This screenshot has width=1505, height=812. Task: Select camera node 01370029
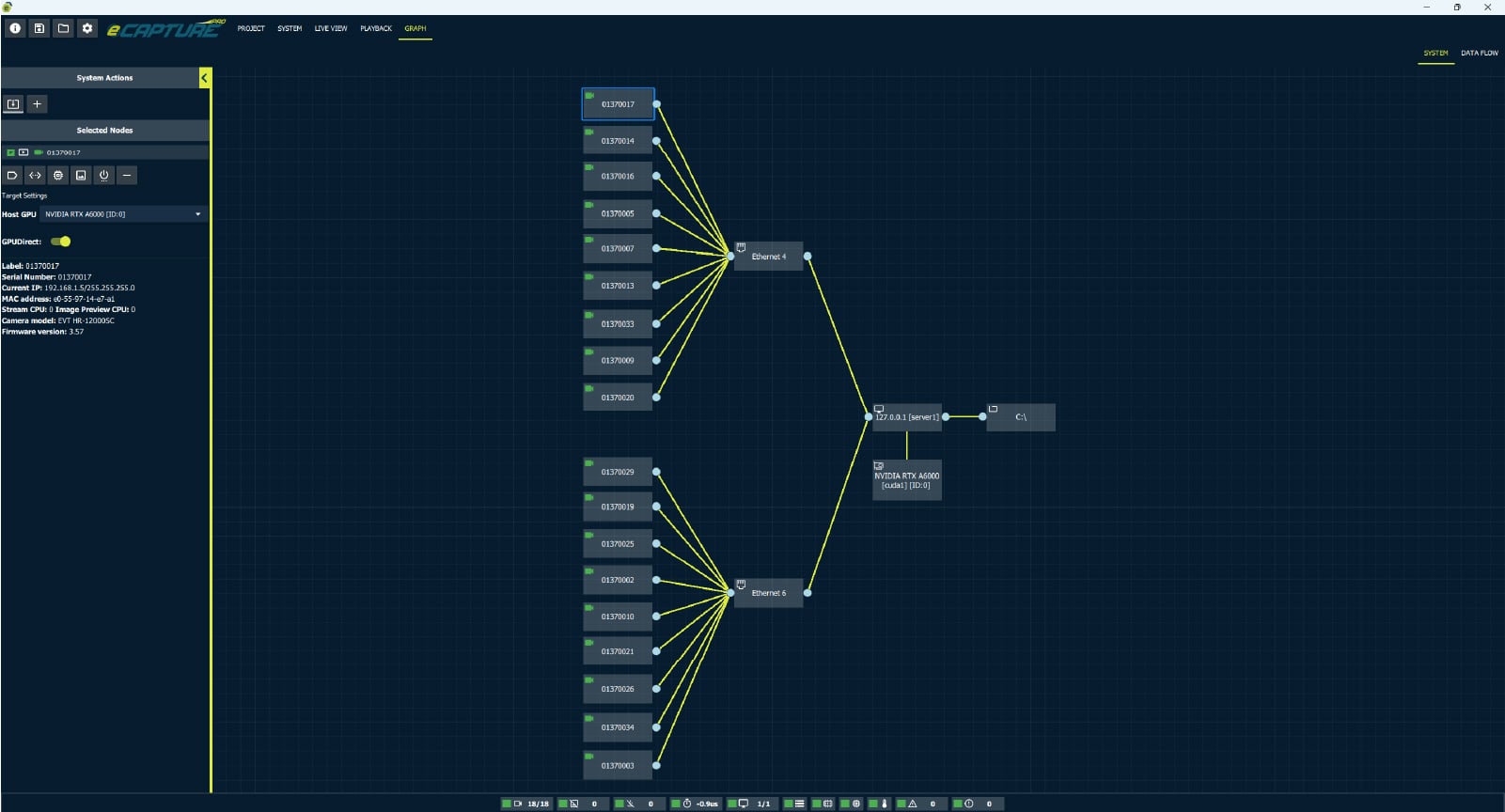(618, 472)
